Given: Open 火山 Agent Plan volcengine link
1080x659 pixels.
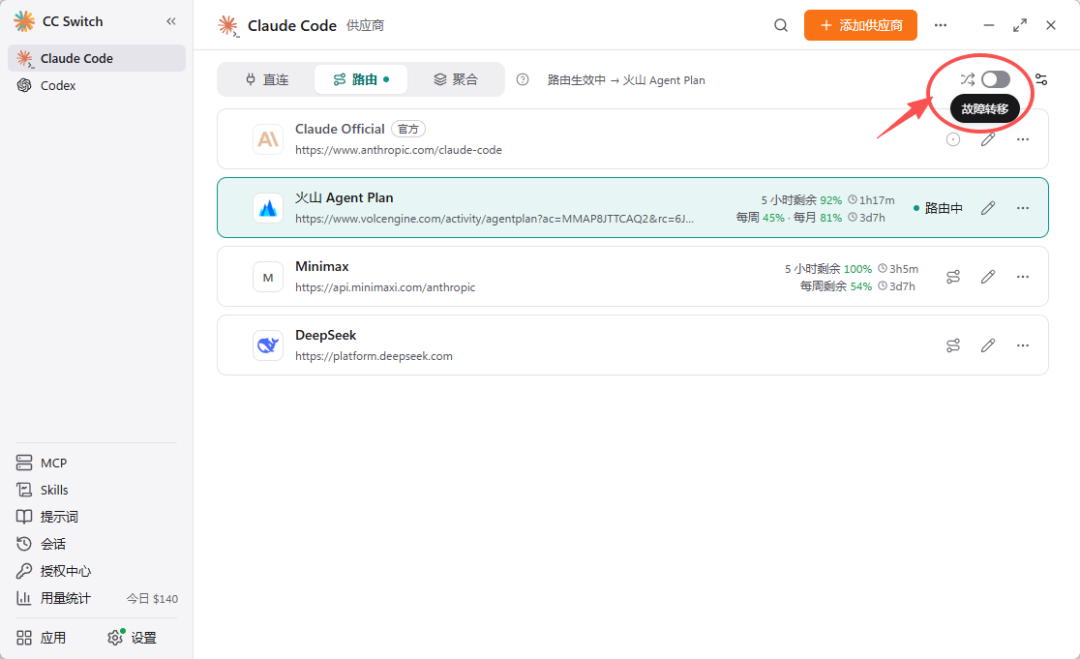Looking at the screenshot, I should pyautogui.click(x=494, y=218).
